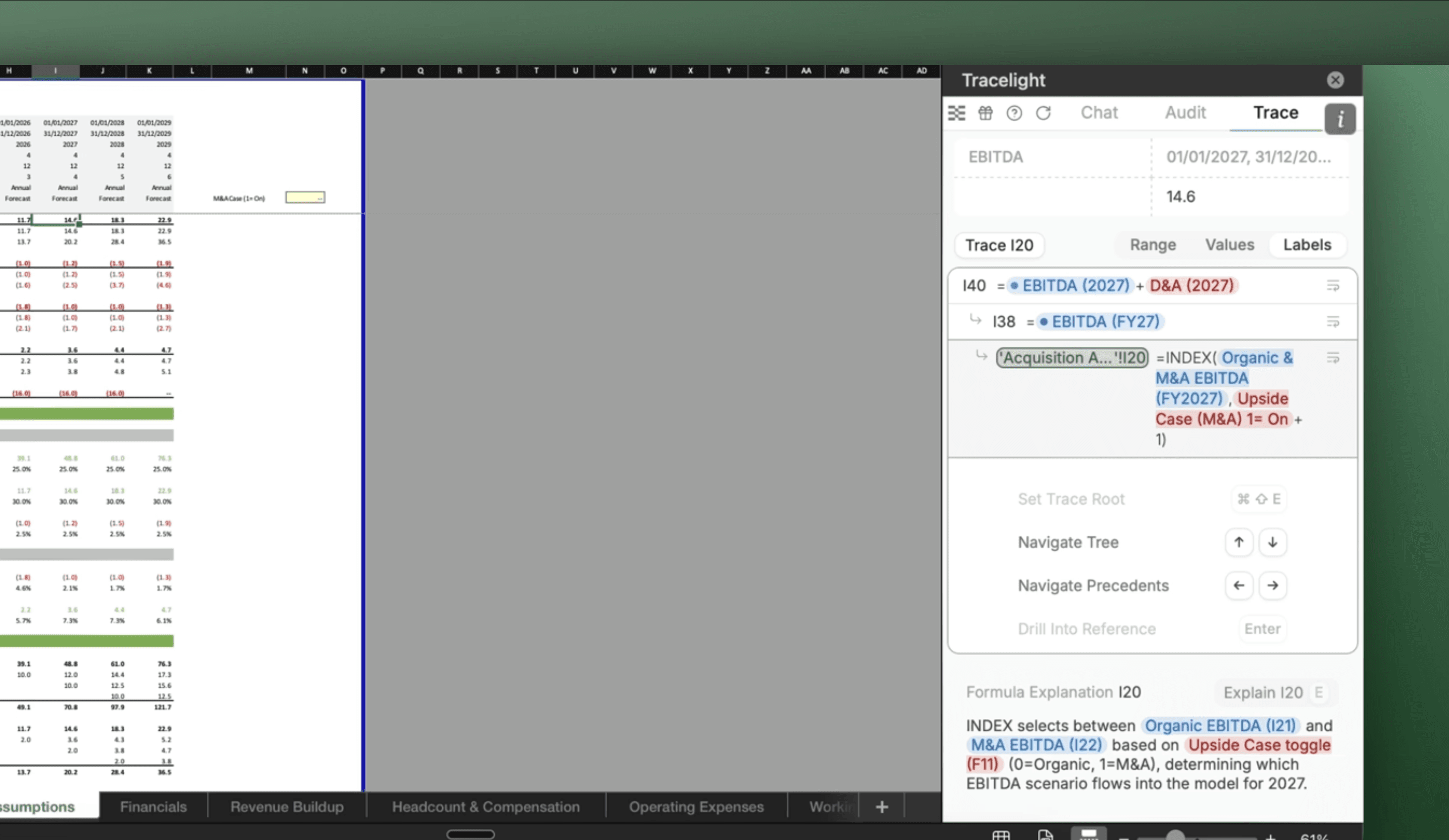Click the info 'i' button
1449x840 pixels.
click(x=1340, y=119)
